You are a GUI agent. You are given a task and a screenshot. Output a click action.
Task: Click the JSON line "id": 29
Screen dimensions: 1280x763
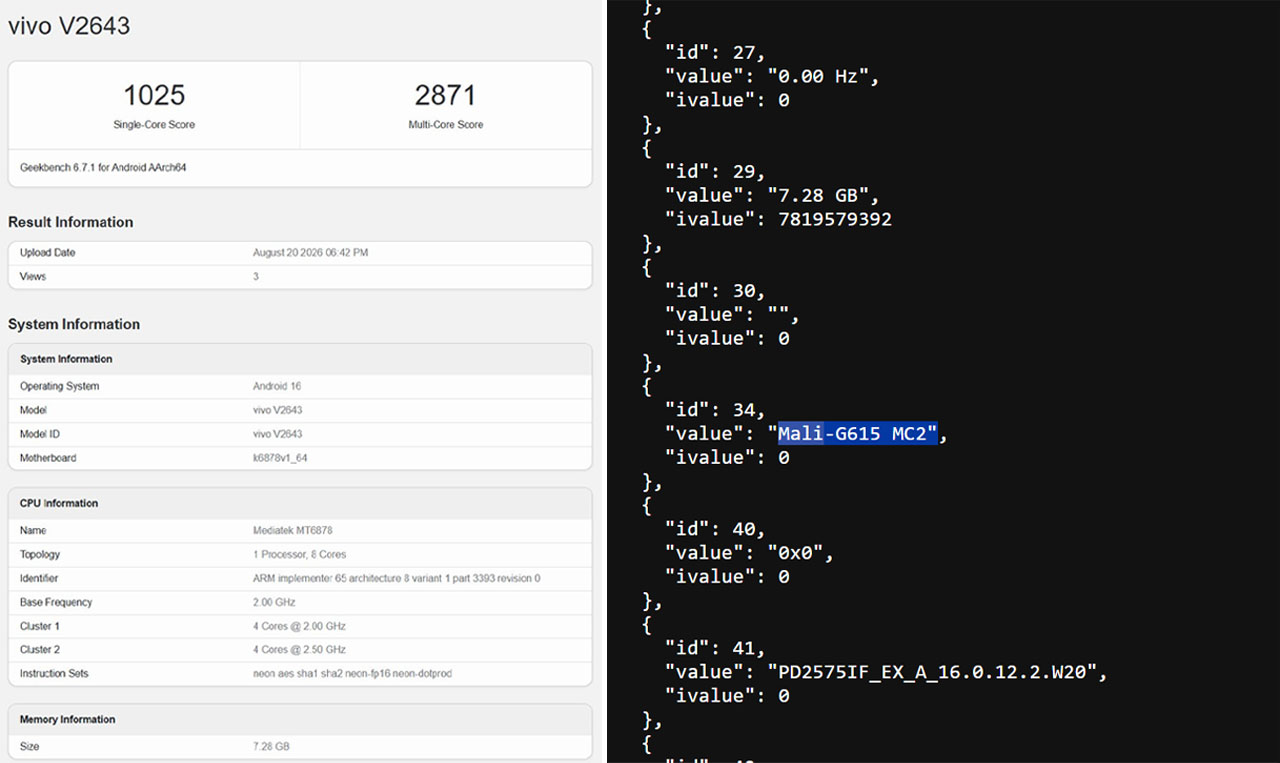tap(715, 171)
